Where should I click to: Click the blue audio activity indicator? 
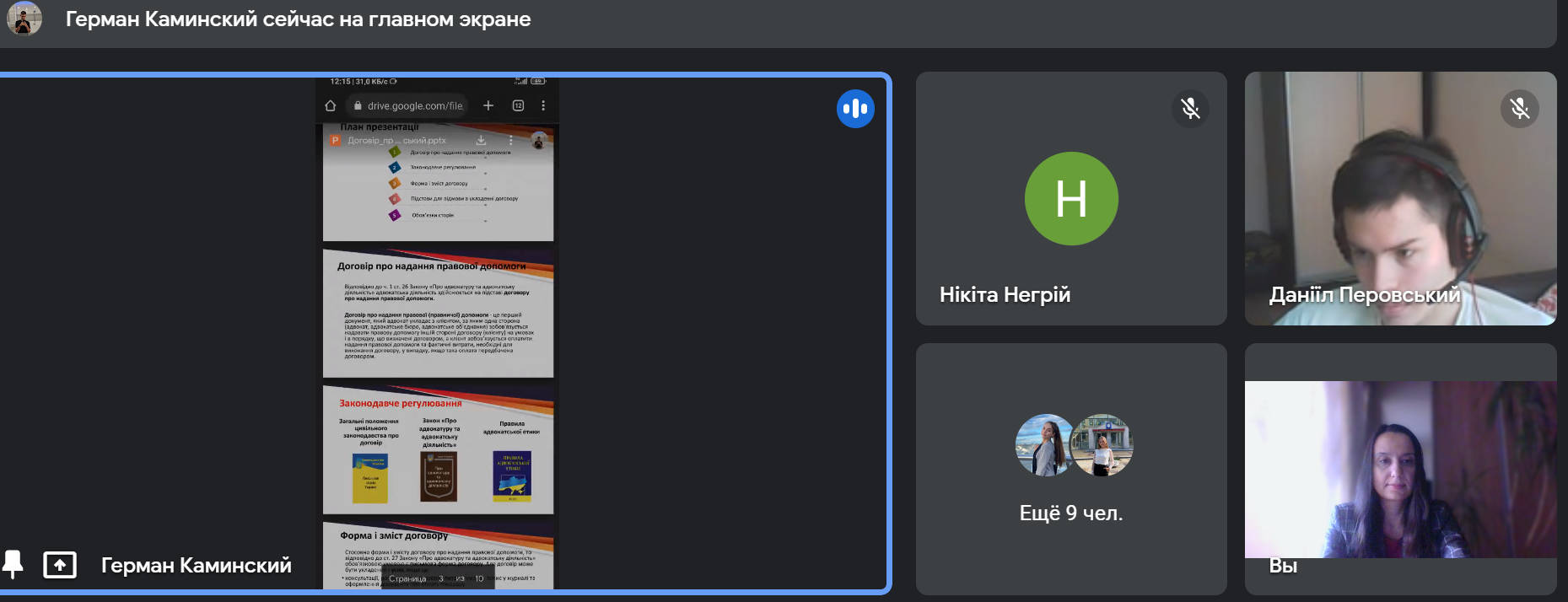click(854, 109)
